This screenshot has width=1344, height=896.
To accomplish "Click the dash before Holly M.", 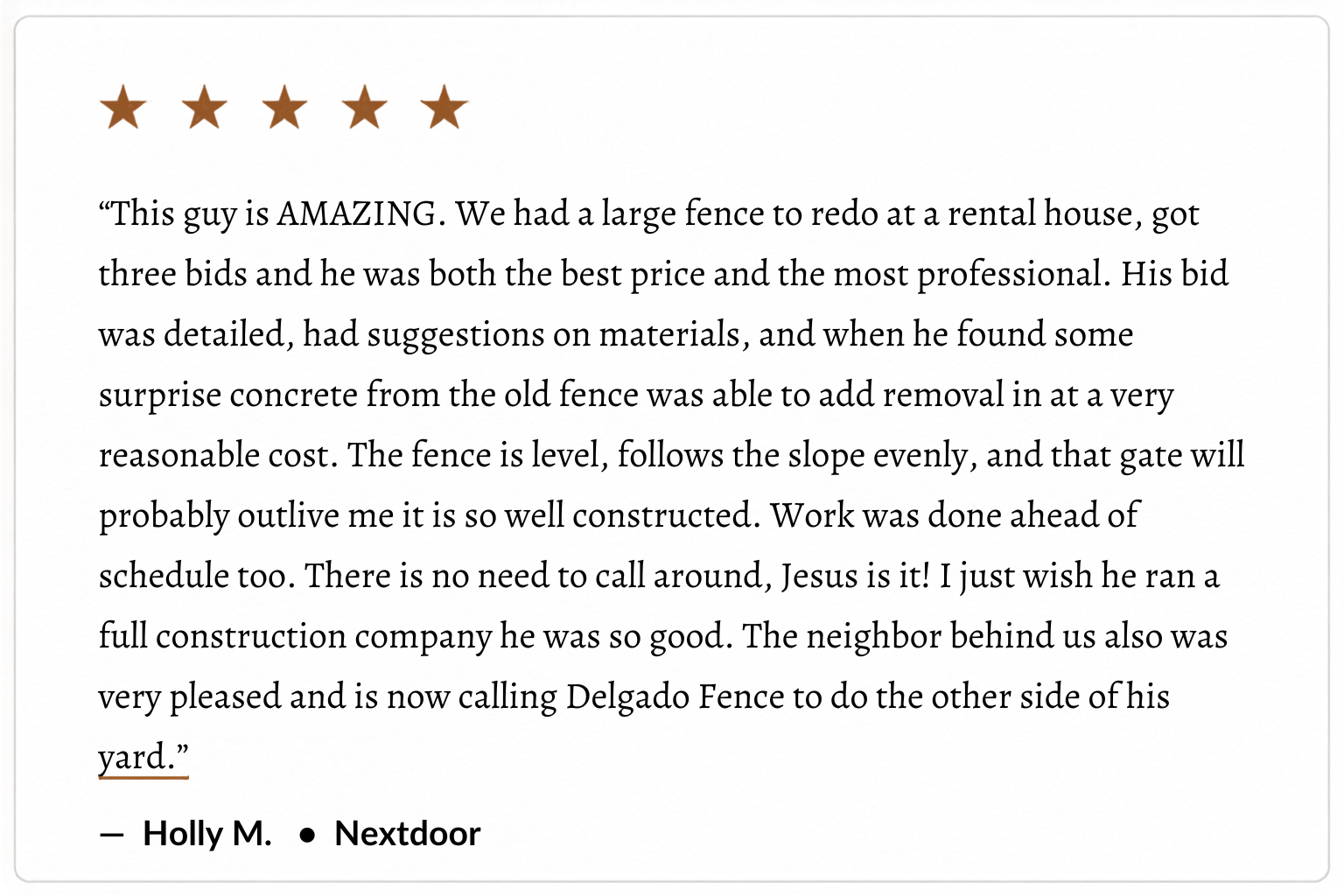I will coord(111,835).
